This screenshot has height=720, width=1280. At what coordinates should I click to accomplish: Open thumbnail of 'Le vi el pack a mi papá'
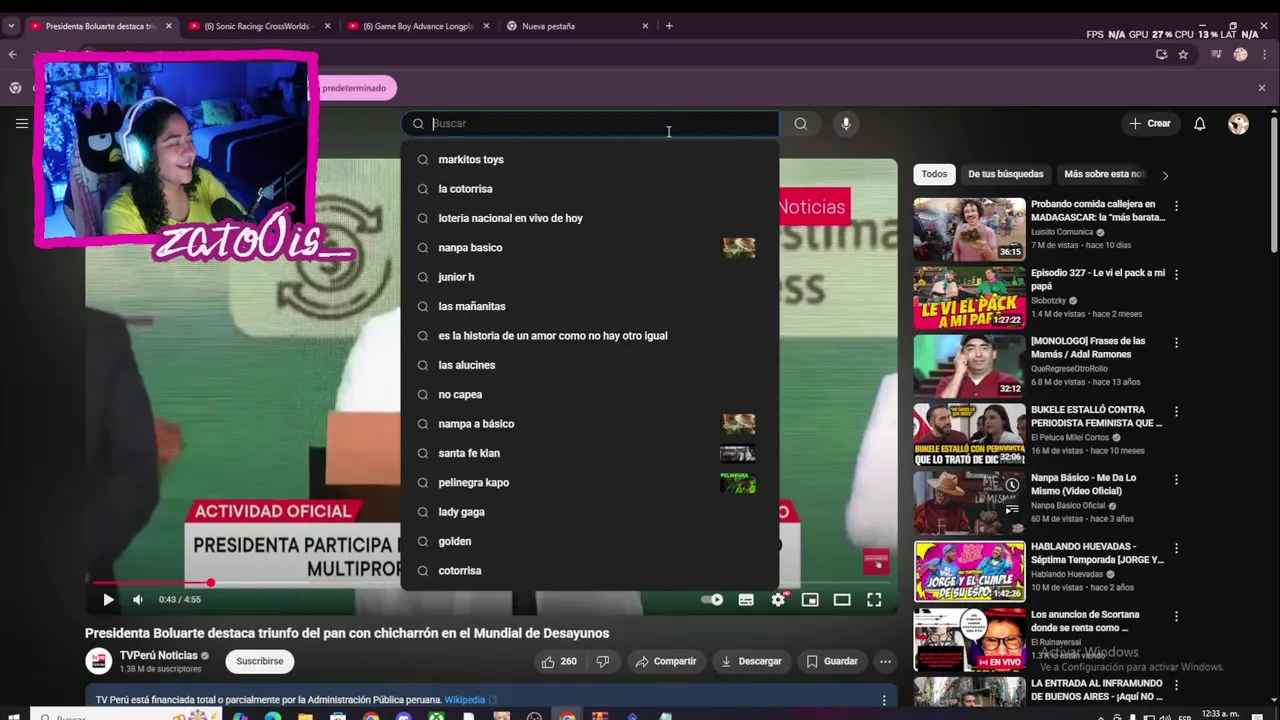coord(969,298)
